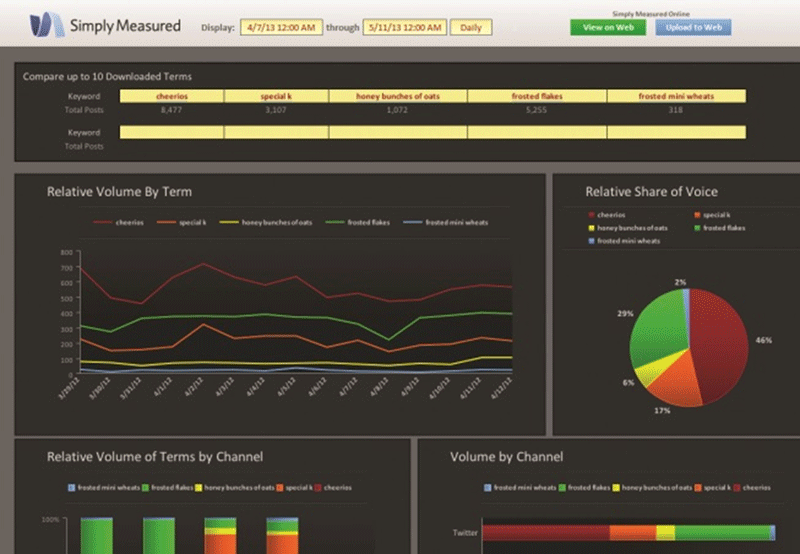The width and height of the screenshot is (800, 554).
Task: Click the View on Web button
Action: click(608, 28)
